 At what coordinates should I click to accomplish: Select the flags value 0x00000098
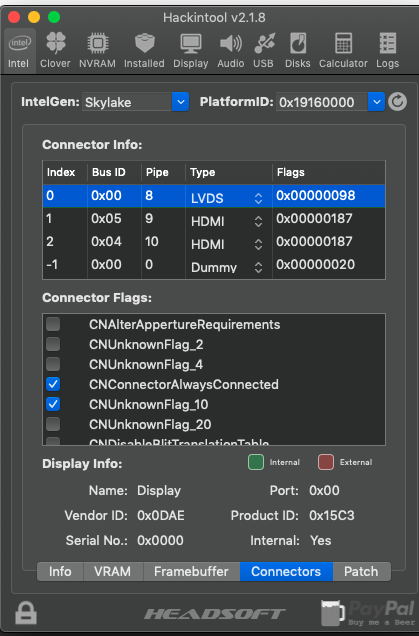316,196
